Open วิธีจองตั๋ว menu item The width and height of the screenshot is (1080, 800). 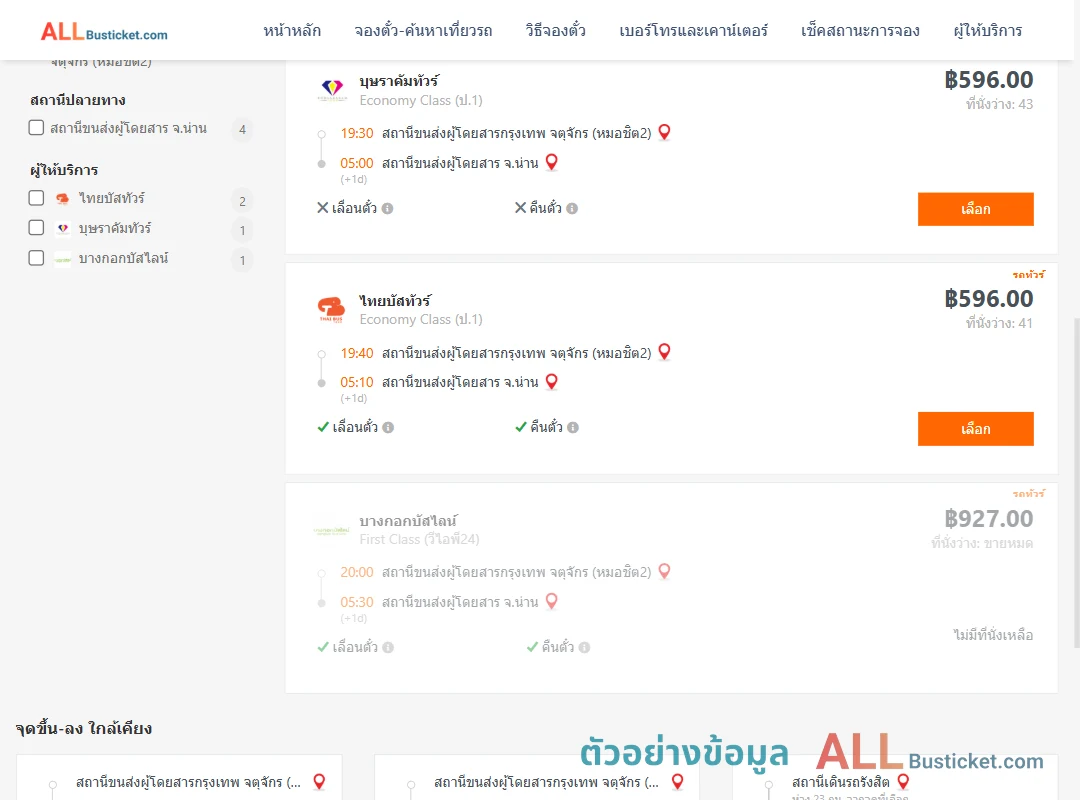pyautogui.click(x=555, y=31)
